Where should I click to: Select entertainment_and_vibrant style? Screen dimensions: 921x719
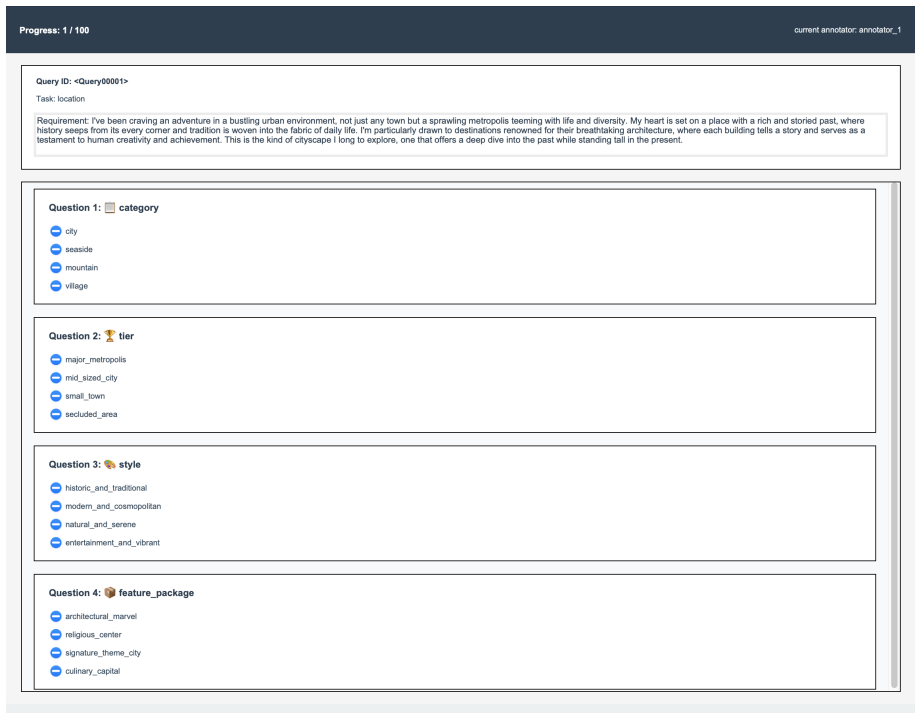[x=56, y=543]
